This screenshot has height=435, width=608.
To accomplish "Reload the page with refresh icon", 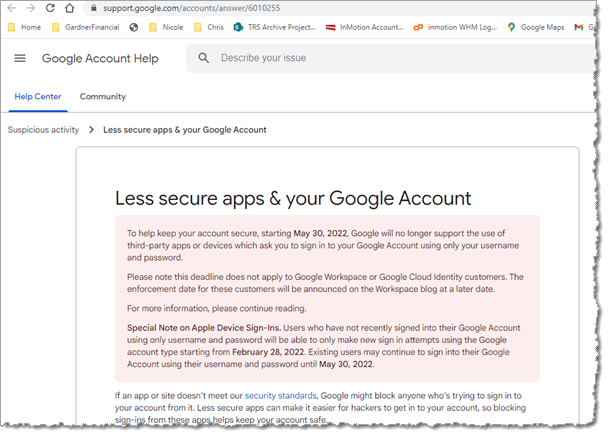I will tap(49, 8).
